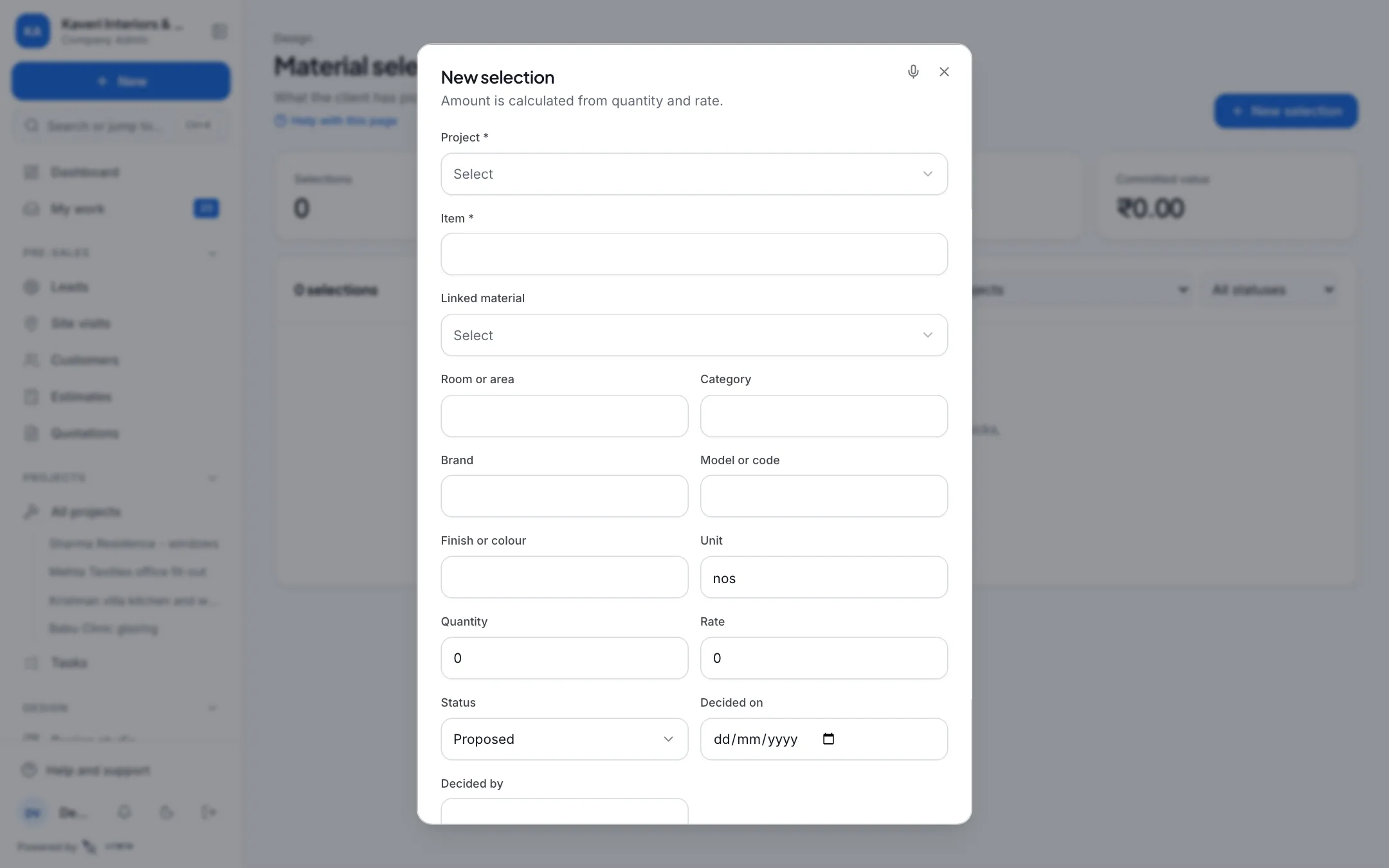
Task: Click the Item text field
Action: coord(694,254)
